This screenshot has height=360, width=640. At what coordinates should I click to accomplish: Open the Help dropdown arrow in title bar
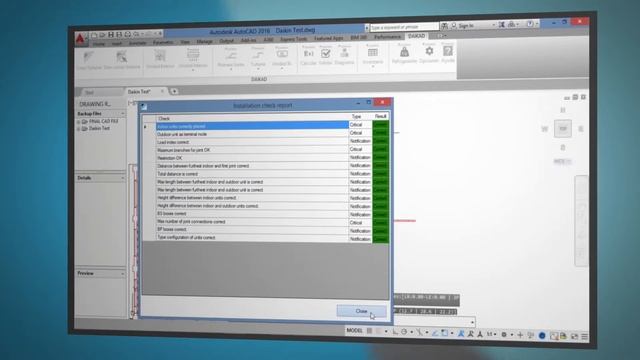[x=536, y=24]
